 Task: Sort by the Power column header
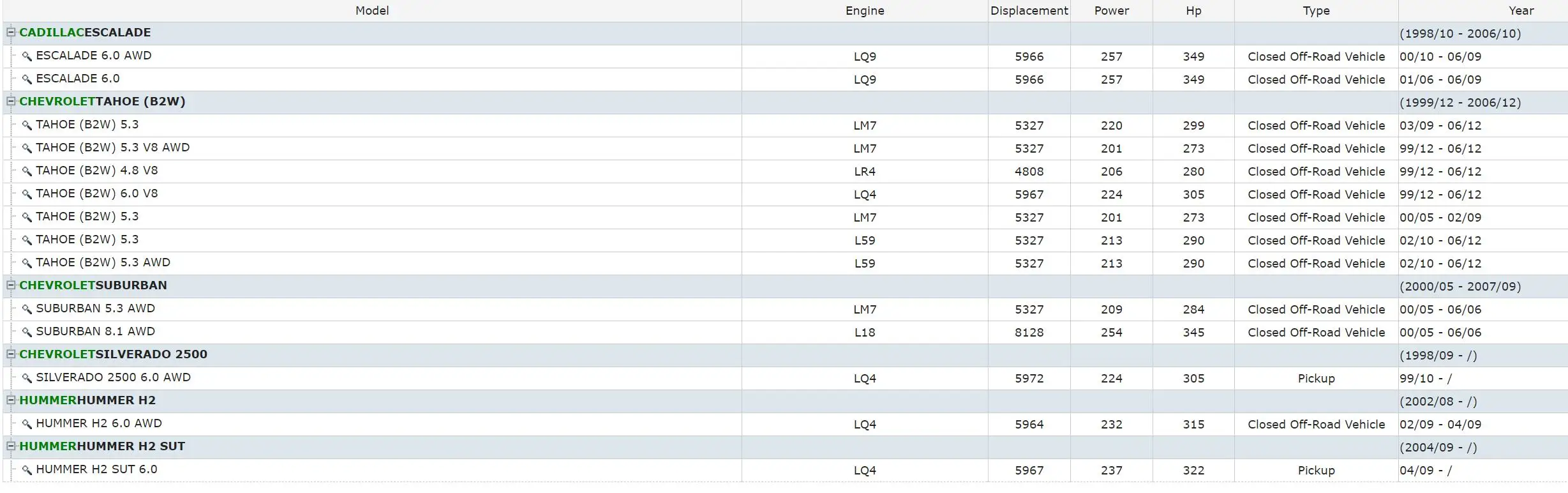[1111, 11]
